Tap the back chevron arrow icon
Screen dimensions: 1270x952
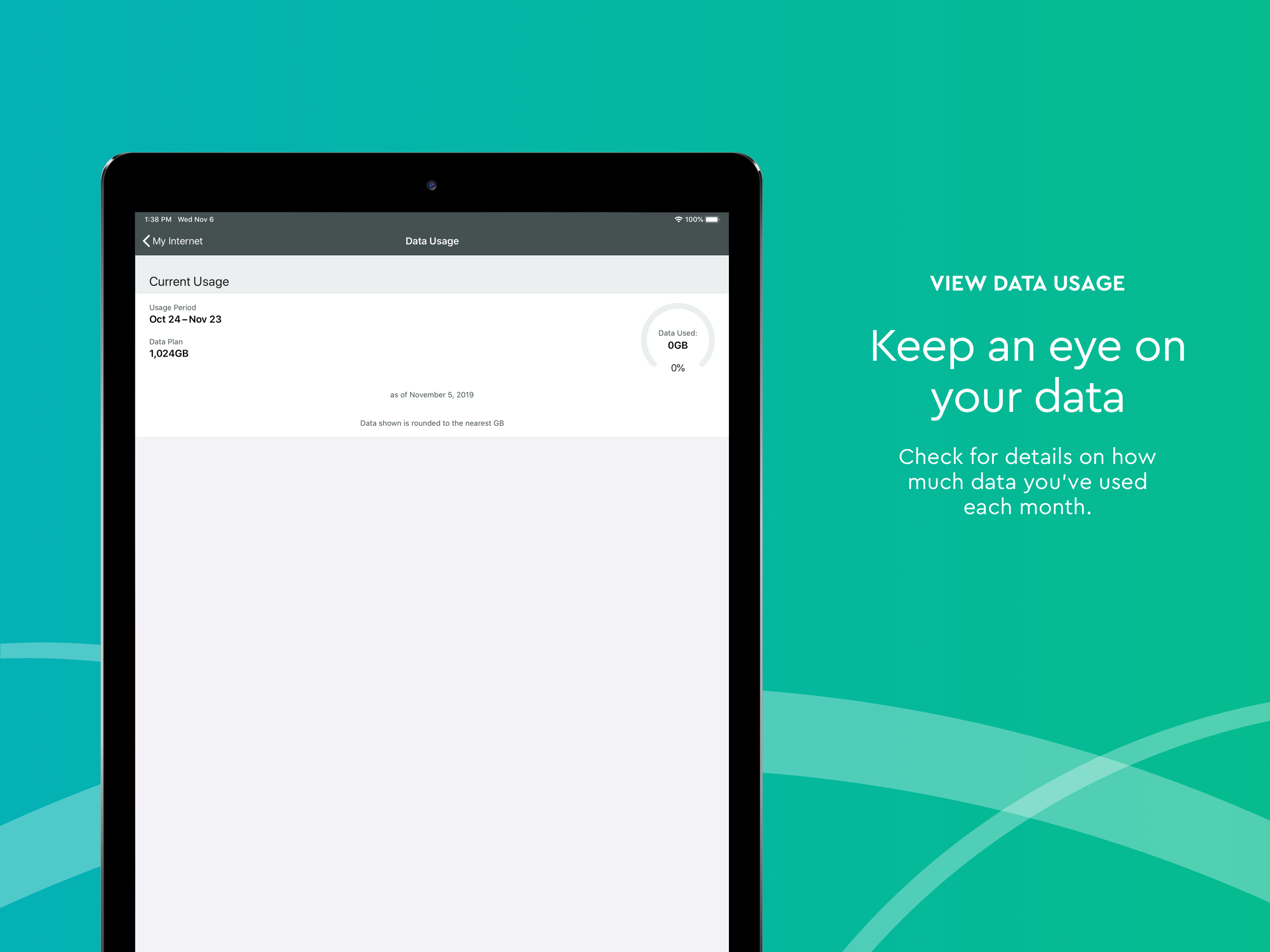(x=146, y=241)
